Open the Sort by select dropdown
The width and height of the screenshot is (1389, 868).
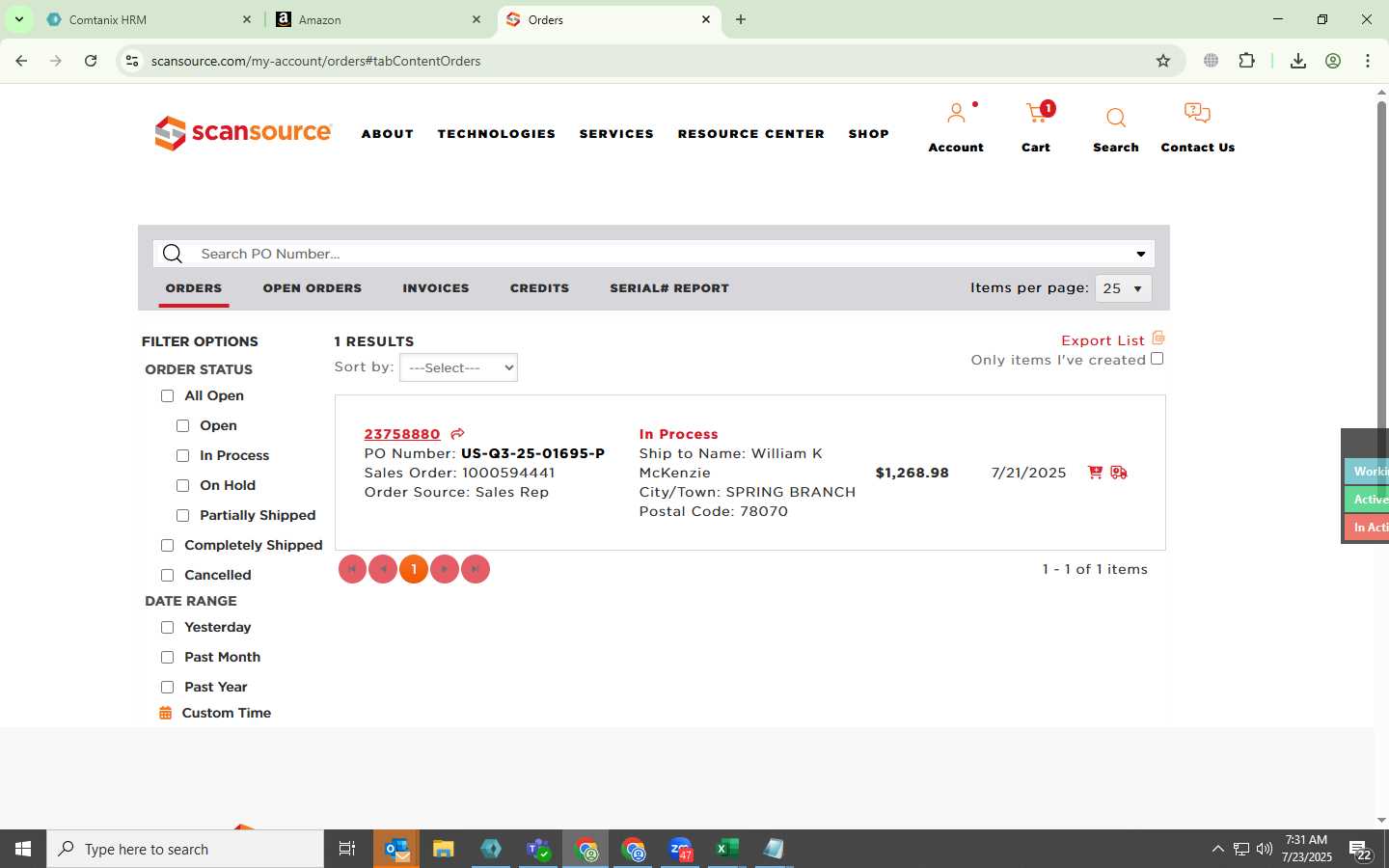pyautogui.click(x=458, y=367)
